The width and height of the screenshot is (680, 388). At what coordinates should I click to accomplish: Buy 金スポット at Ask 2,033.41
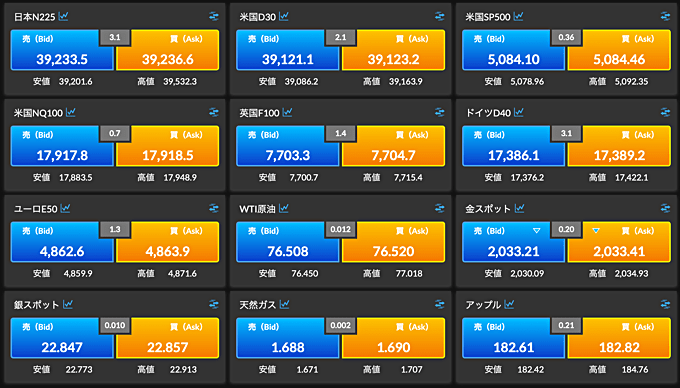[619, 242]
